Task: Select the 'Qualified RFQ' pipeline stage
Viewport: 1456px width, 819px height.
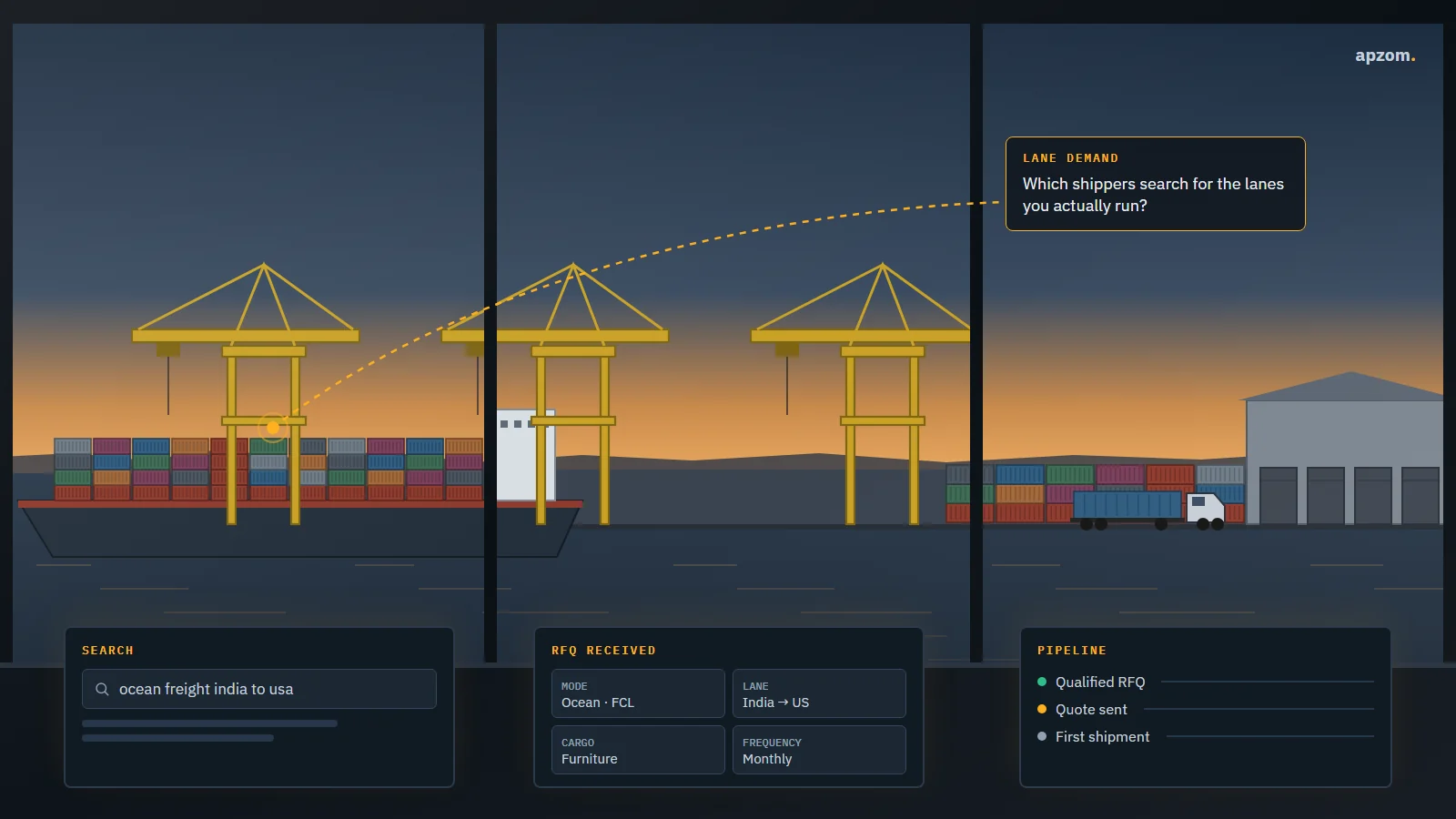Action: pyautogui.click(x=1206, y=682)
